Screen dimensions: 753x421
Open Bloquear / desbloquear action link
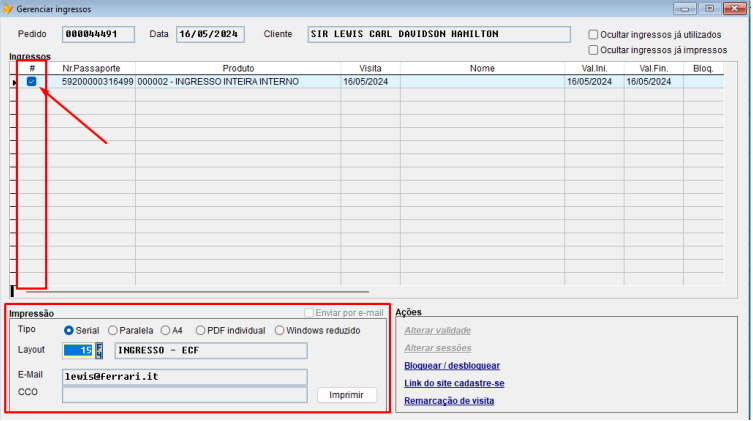point(451,366)
